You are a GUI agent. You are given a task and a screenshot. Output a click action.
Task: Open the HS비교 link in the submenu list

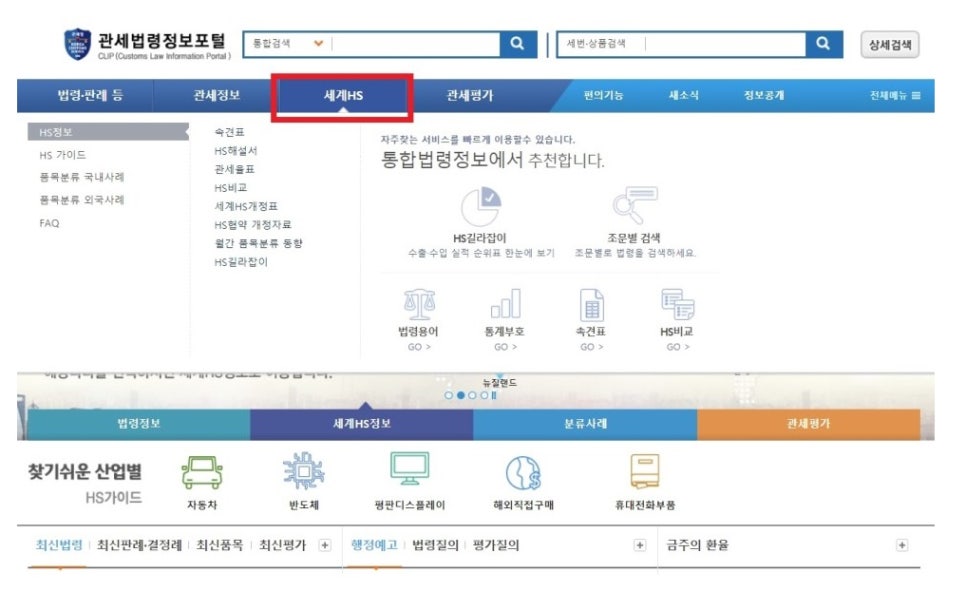(230, 188)
